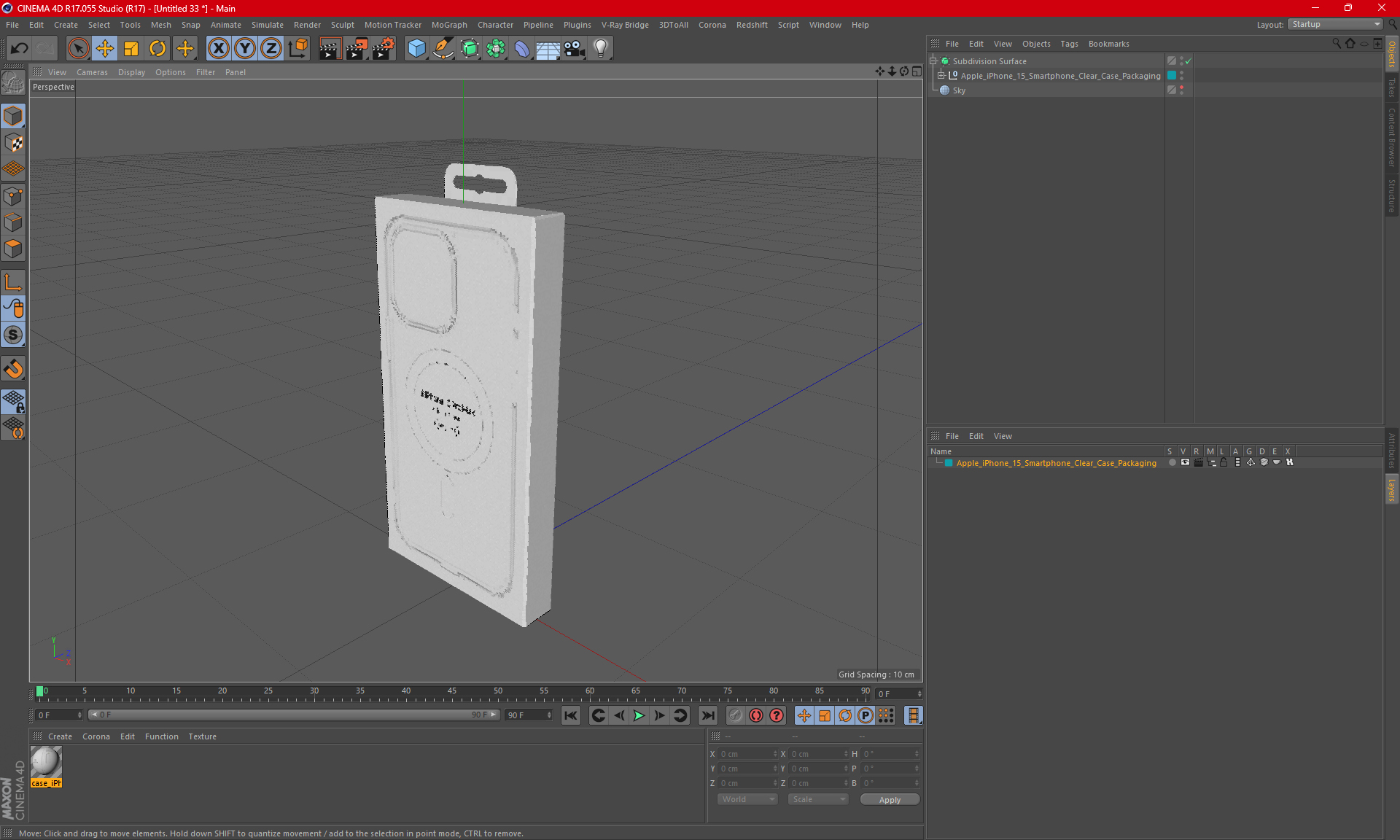Activate the Scale tool
This screenshot has height=840, width=1400.
click(x=131, y=48)
